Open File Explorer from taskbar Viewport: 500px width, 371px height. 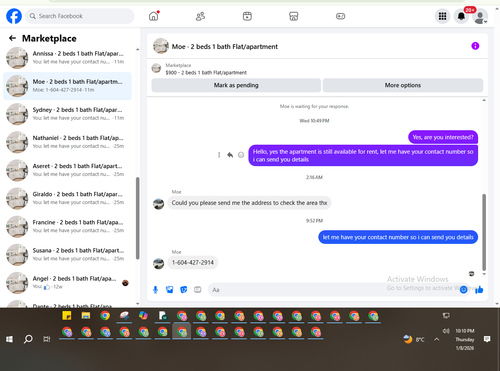(x=86, y=315)
